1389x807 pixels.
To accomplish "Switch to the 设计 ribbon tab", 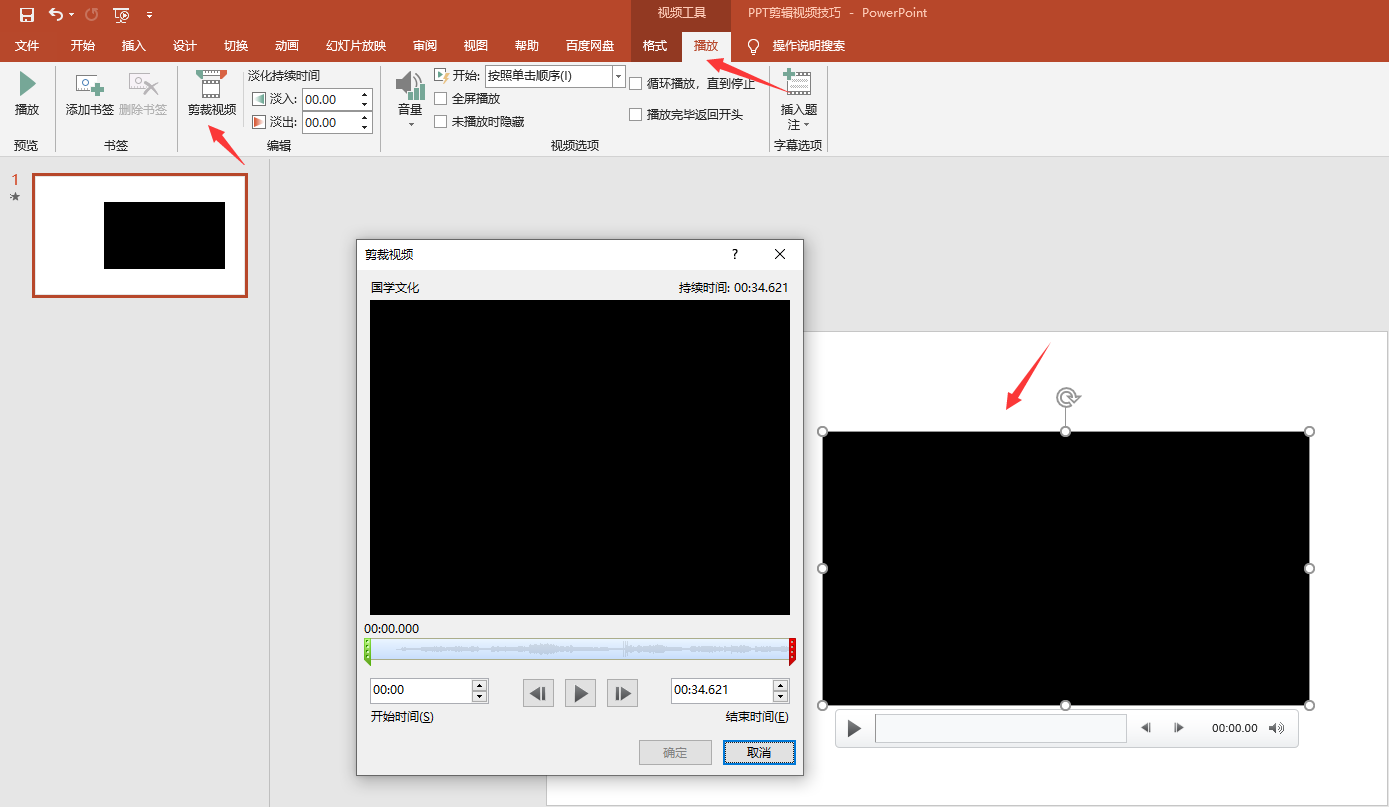I will pyautogui.click(x=185, y=46).
